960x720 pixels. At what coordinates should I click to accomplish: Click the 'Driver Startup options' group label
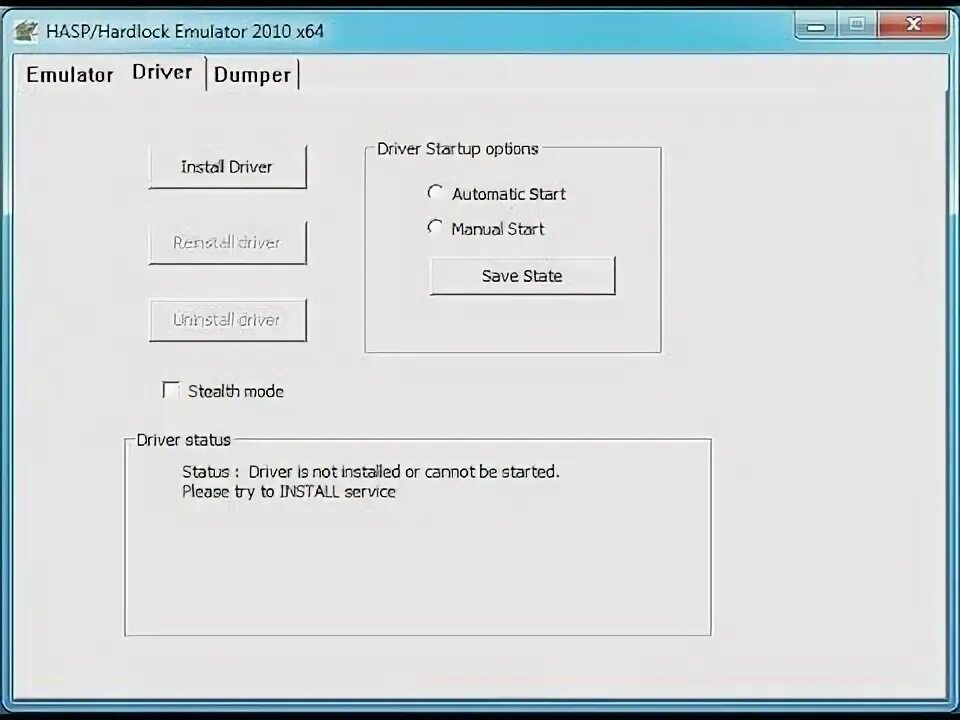pyautogui.click(x=457, y=149)
